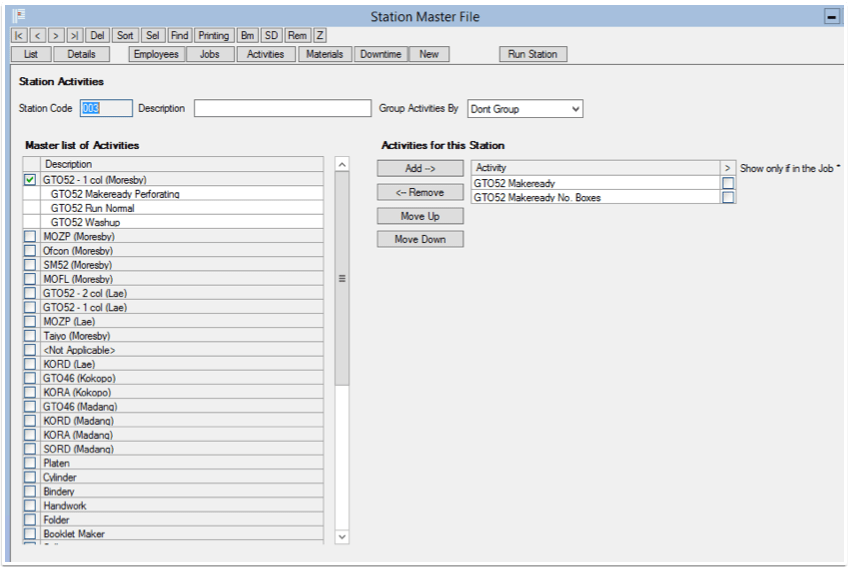The height and width of the screenshot is (567, 848).
Task: Click the master list Description column header
Action: coord(182,164)
